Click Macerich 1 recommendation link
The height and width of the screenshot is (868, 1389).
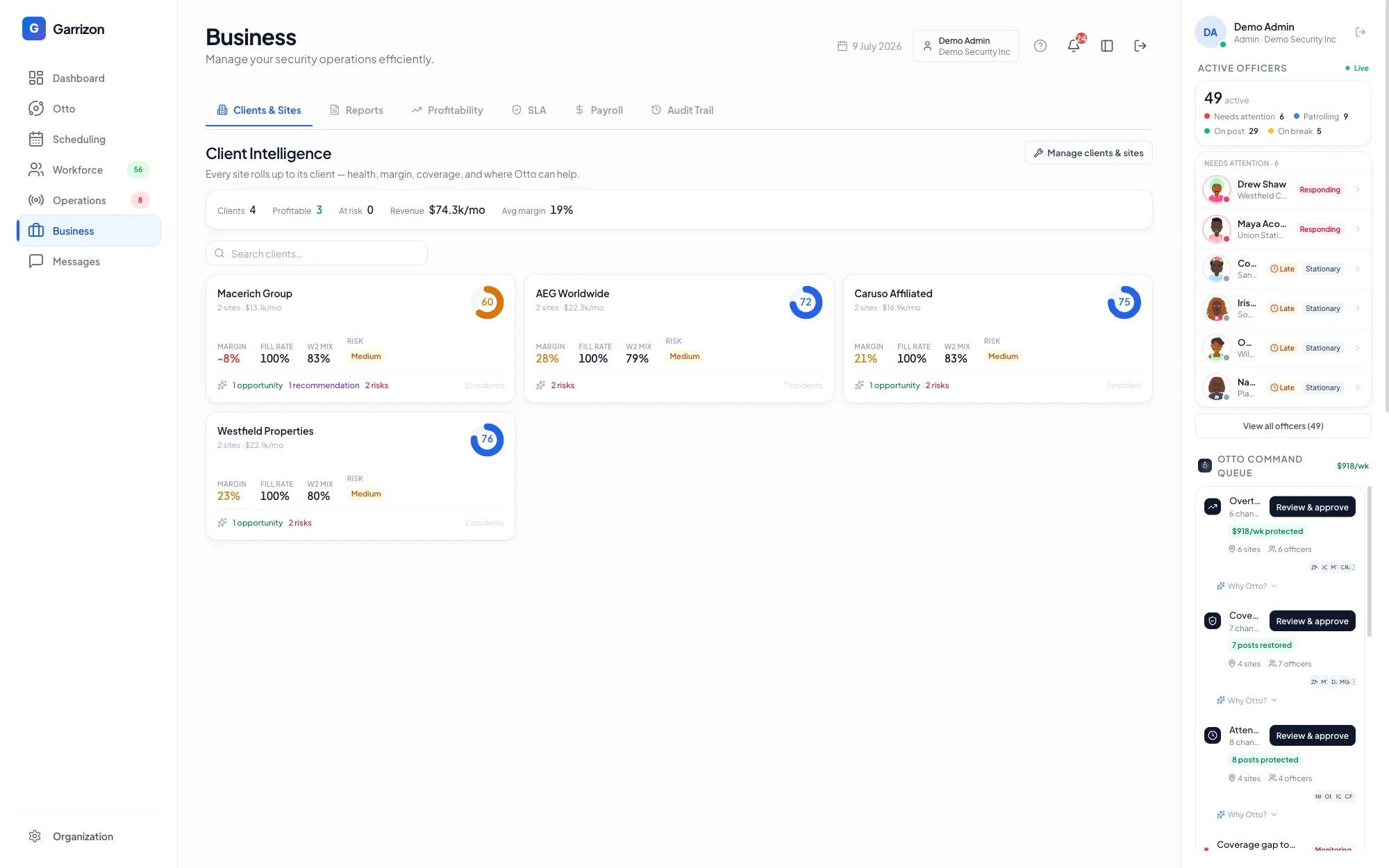tap(324, 385)
